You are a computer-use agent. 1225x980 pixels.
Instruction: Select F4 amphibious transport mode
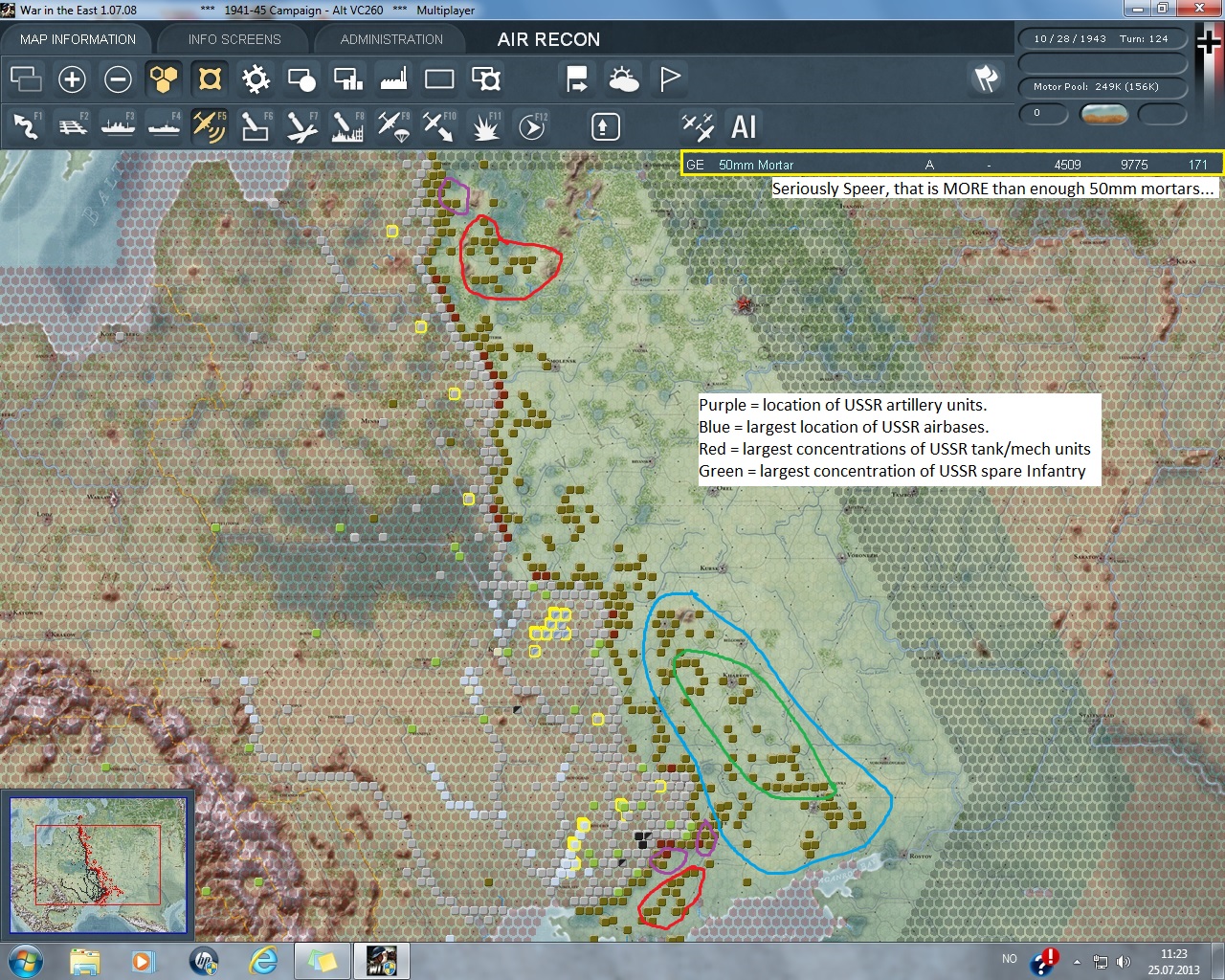pos(164,126)
